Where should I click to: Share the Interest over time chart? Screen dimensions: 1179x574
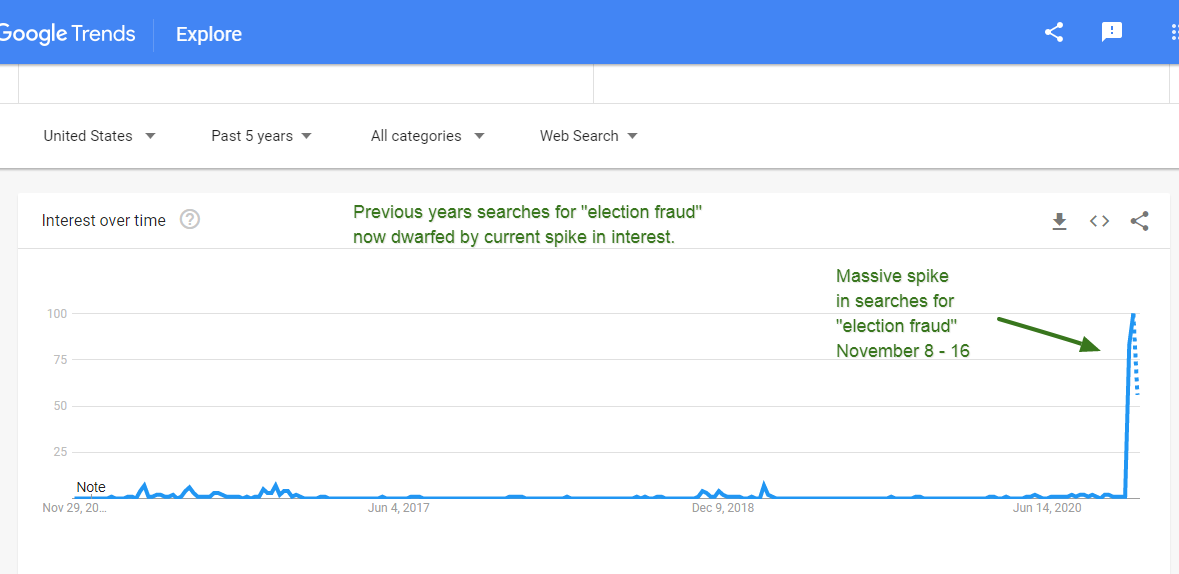[1139, 221]
